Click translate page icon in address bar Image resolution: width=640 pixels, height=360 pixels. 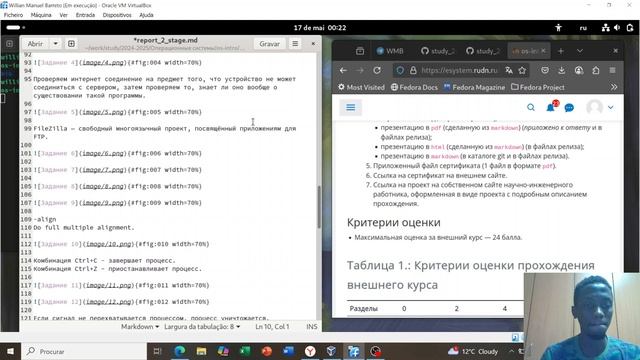(509, 70)
